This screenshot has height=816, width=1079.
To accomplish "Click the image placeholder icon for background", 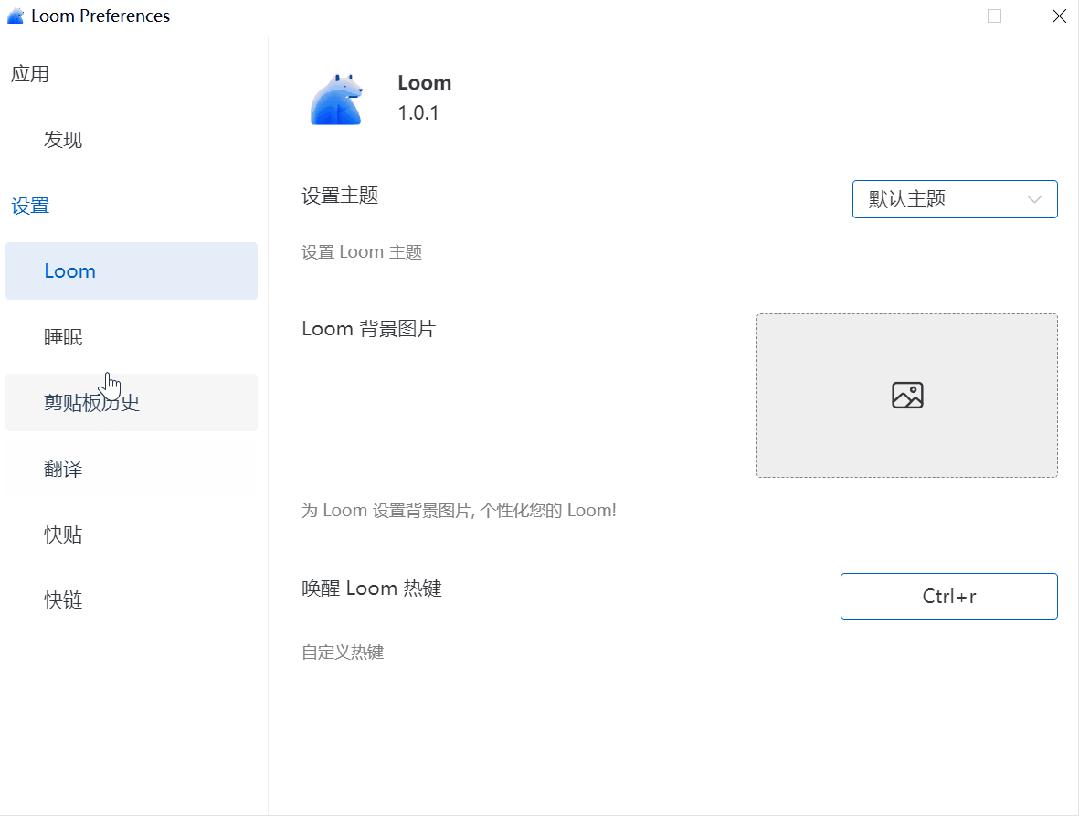I will pyautogui.click(x=906, y=394).
